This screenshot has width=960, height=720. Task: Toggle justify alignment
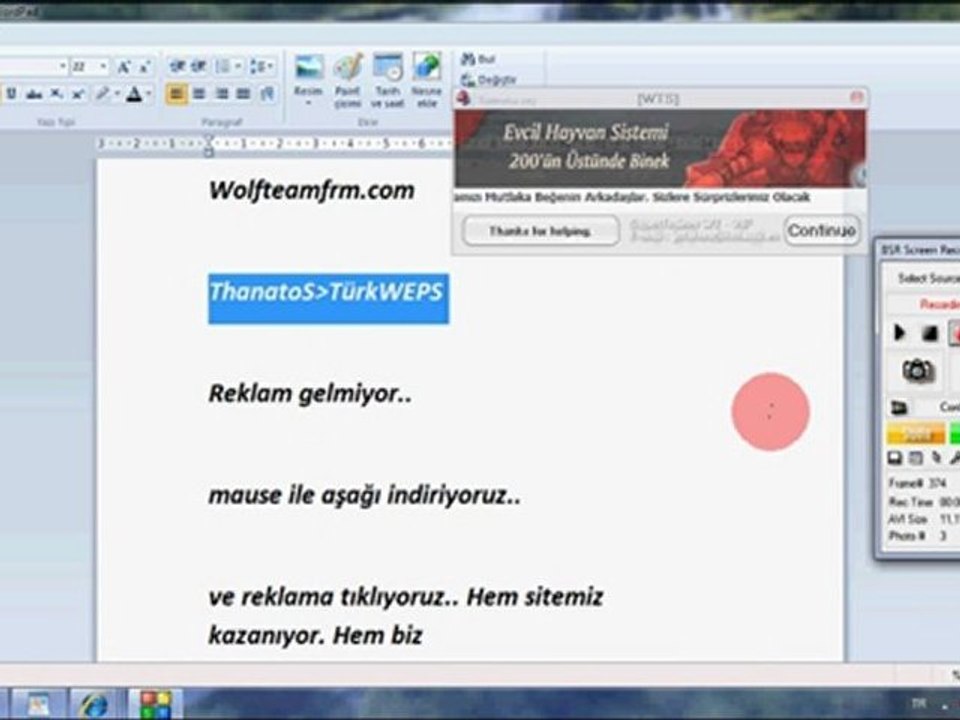click(x=244, y=94)
